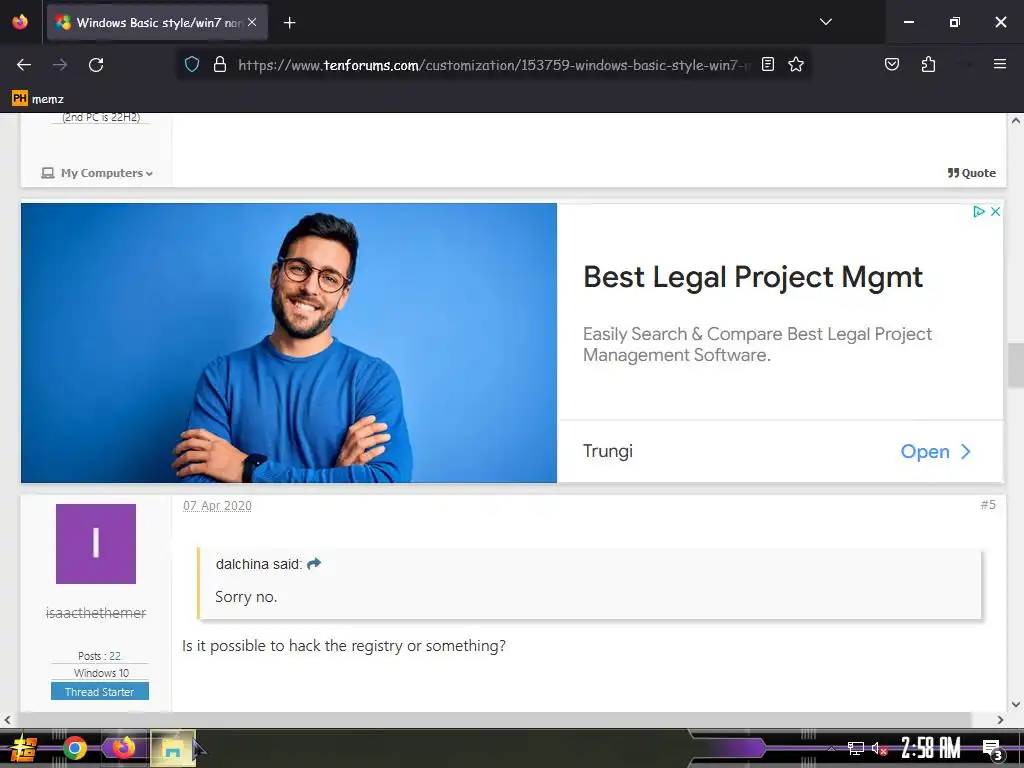1024x768 pixels.
Task: Switch to Firefox in the taskbar
Action: pyautogui.click(x=123, y=747)
